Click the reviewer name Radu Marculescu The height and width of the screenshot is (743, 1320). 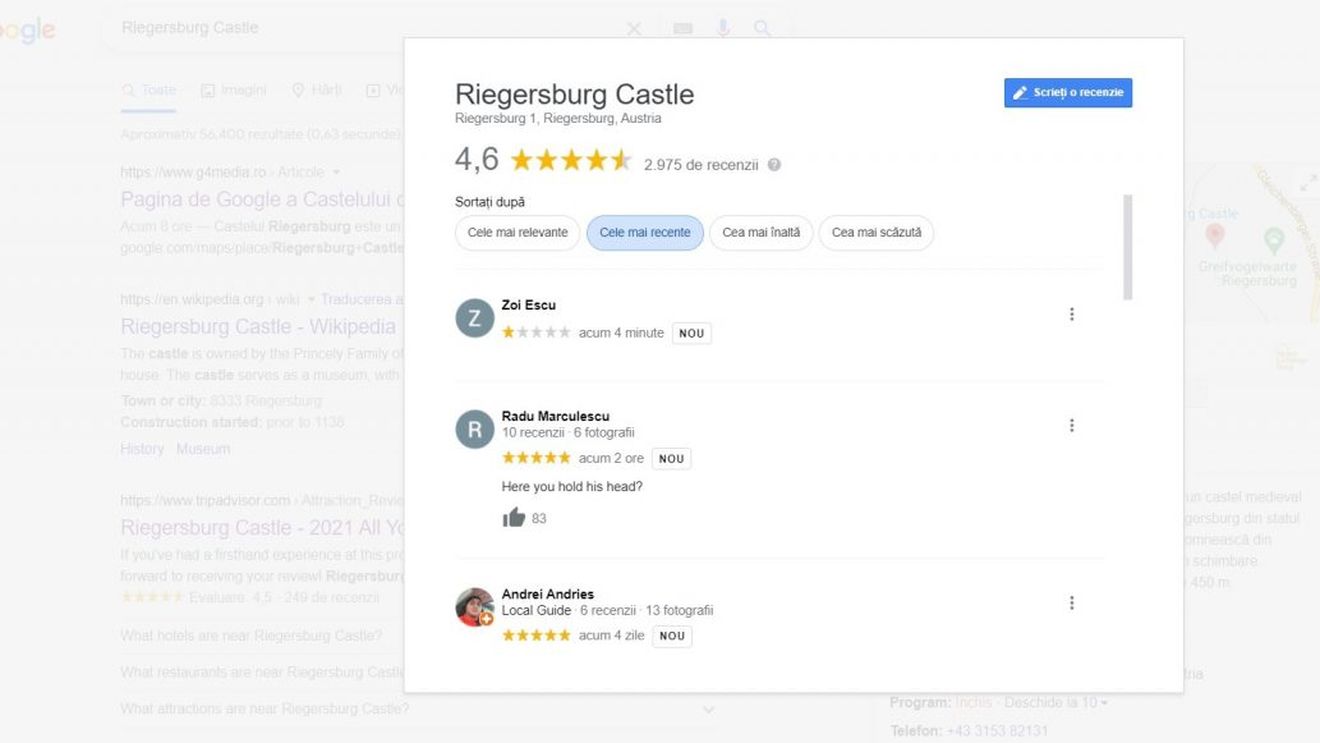555,416
